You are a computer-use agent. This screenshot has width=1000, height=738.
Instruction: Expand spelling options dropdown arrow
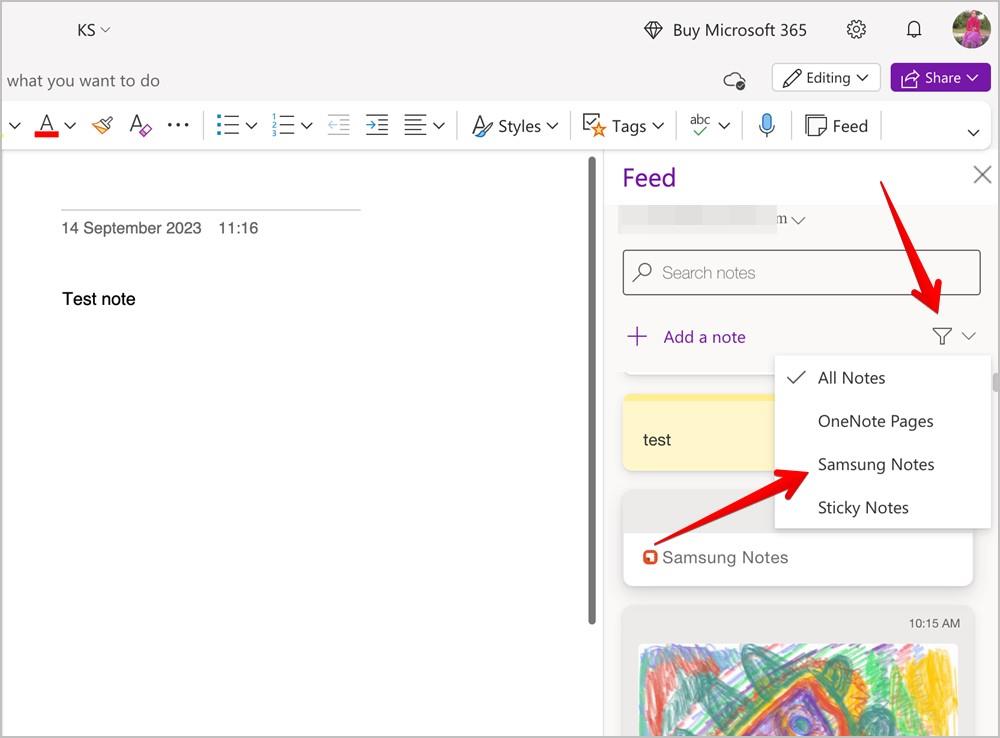[x=724, y=126]
